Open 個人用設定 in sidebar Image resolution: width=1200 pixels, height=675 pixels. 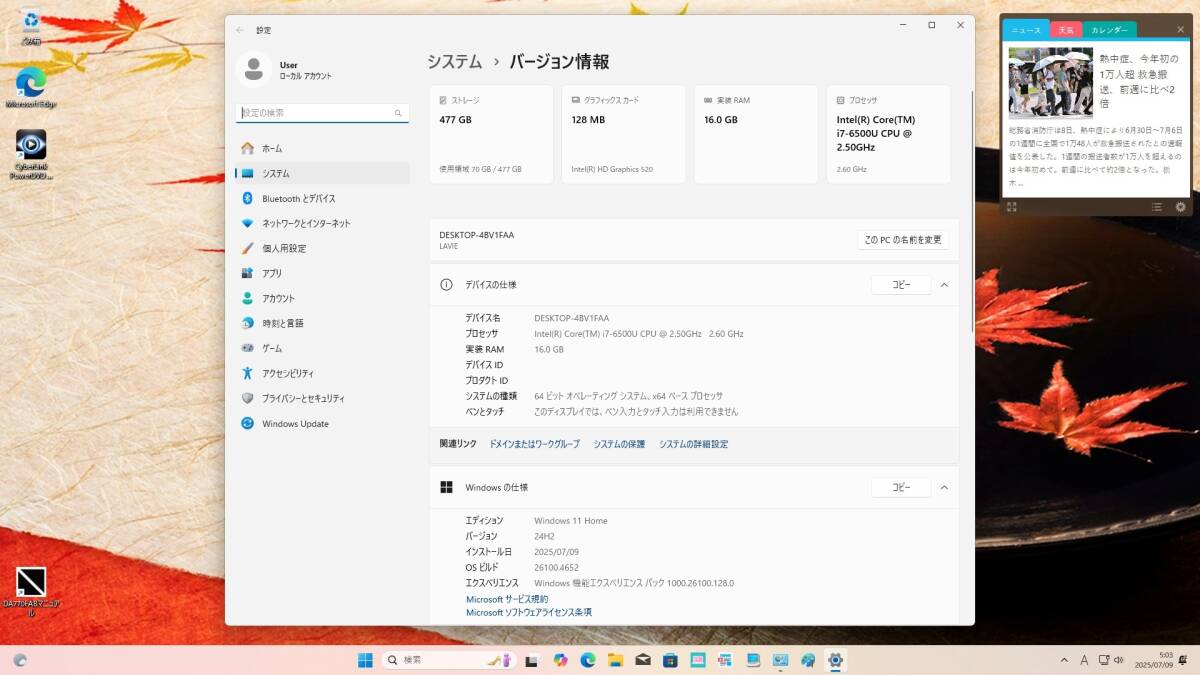tap(322, 248)
